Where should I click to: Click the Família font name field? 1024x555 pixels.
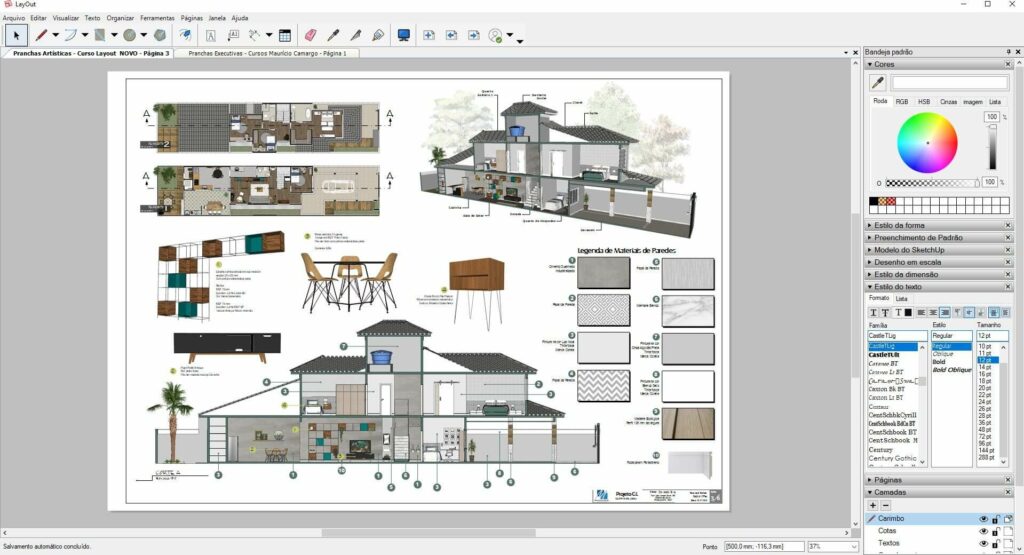[897, 336]
